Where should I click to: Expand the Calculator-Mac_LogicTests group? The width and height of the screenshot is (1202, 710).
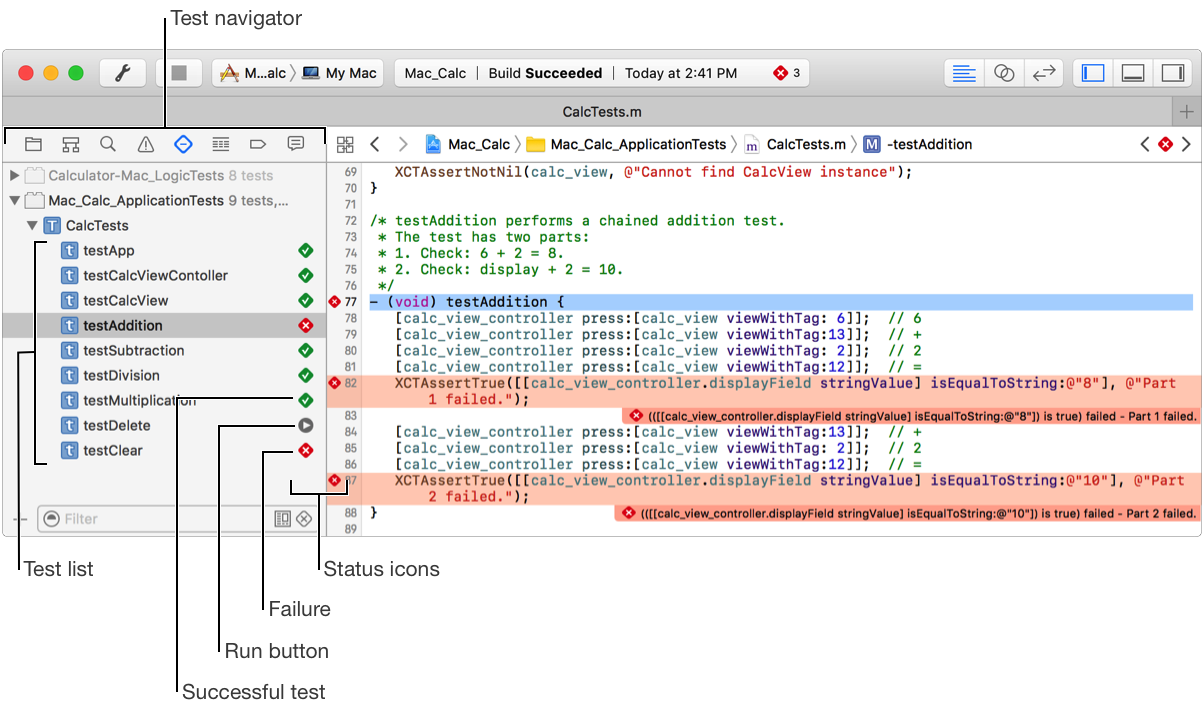[14, 176]
